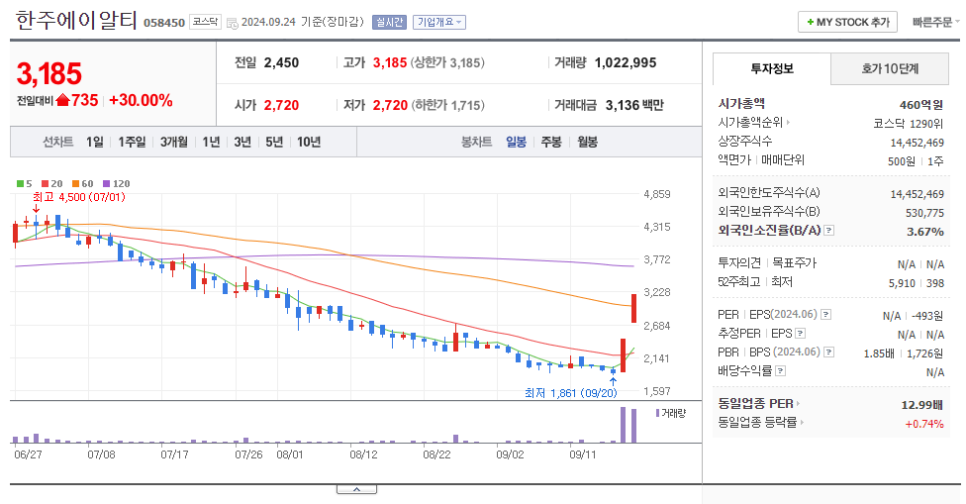Select the 투자정보 tab
This screenshot has width=966, height=504.
pos(771,69)
